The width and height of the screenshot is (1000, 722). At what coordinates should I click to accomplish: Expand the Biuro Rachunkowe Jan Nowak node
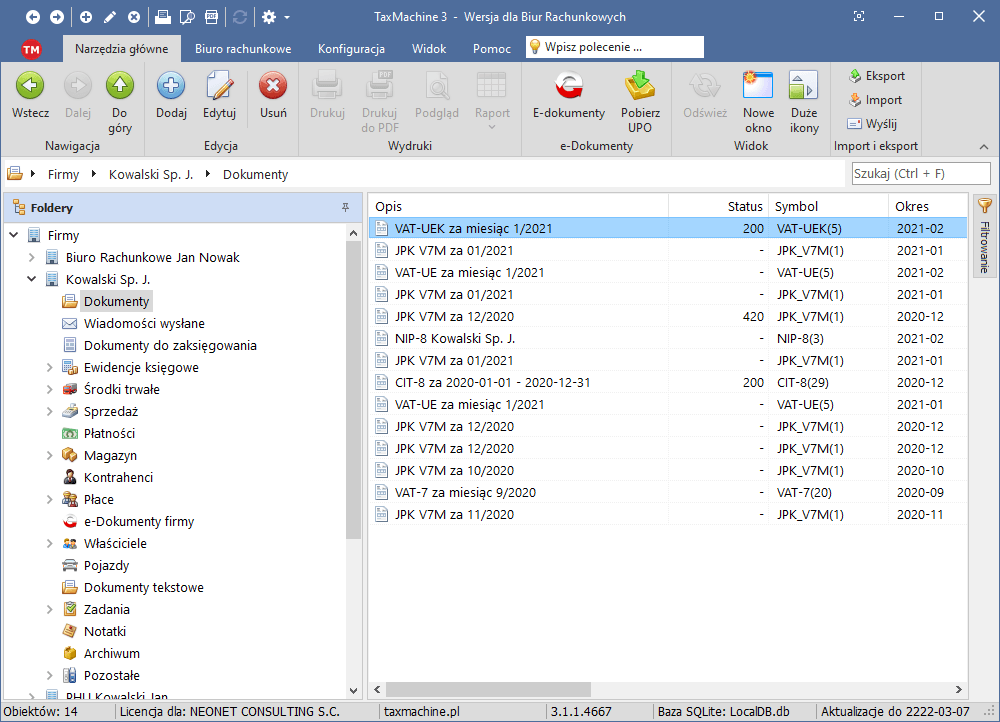pos(31,258)
